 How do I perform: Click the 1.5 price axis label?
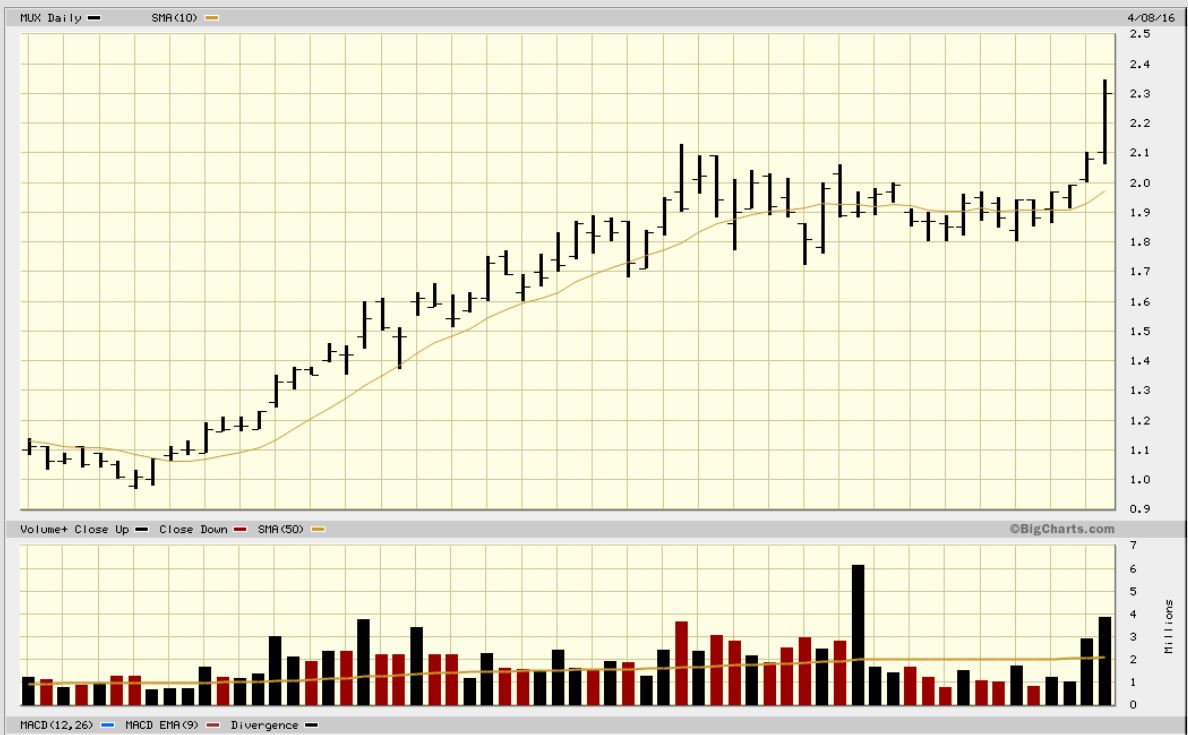[x=1140, y=331]
